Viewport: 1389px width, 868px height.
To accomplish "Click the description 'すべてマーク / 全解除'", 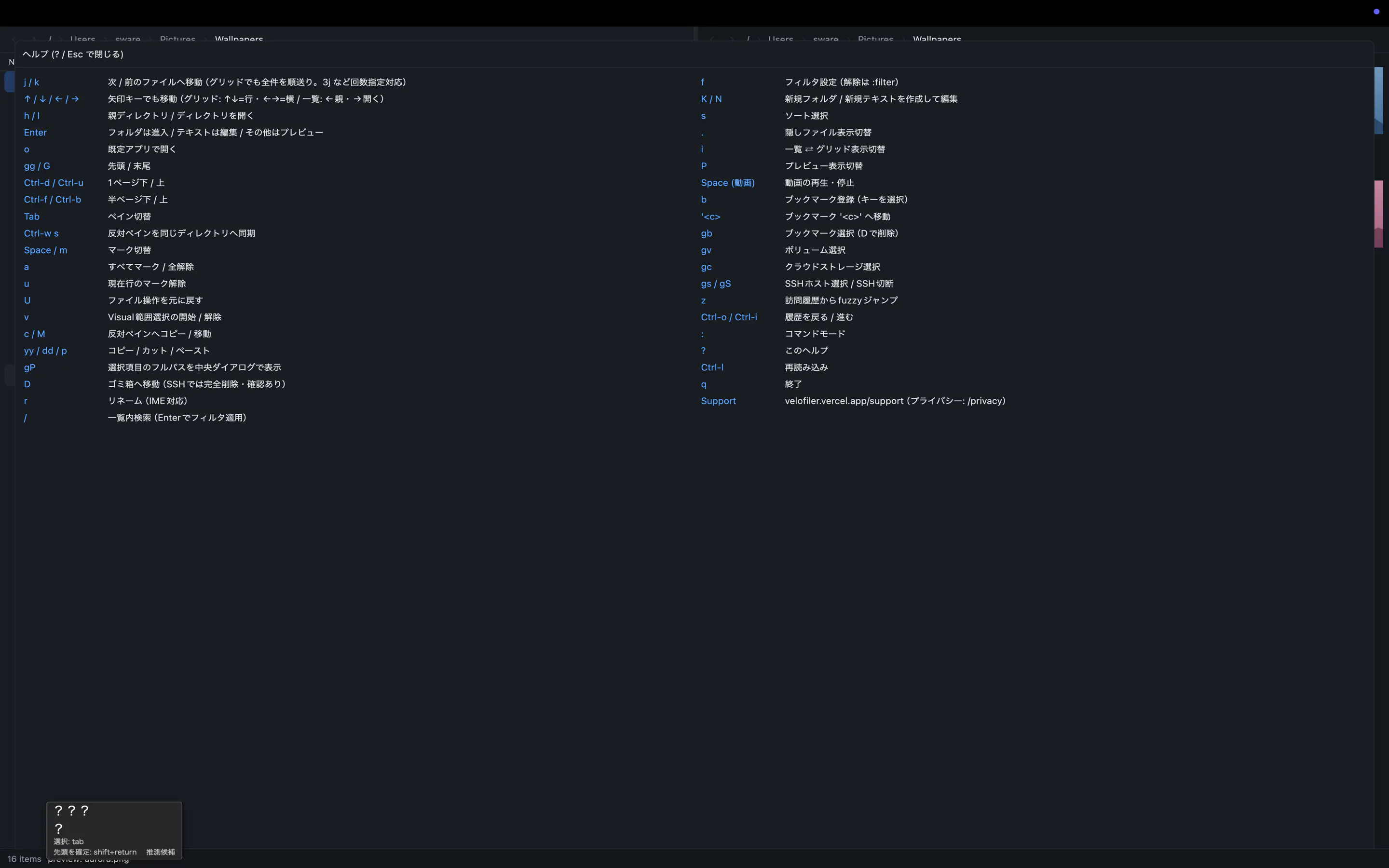I will tap(150, 266).
